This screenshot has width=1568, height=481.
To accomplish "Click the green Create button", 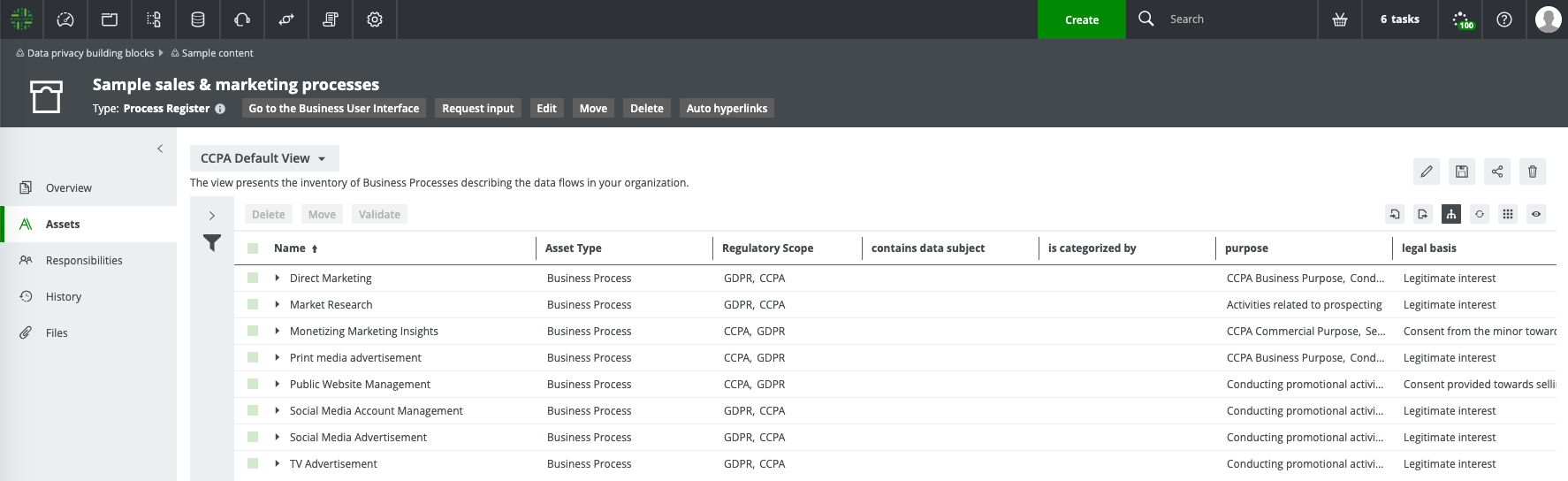I will click(x=1081, y=19).
